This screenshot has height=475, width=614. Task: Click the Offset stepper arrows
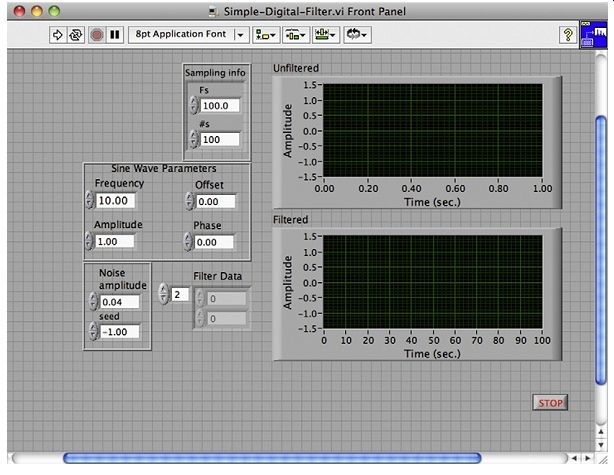190,201
